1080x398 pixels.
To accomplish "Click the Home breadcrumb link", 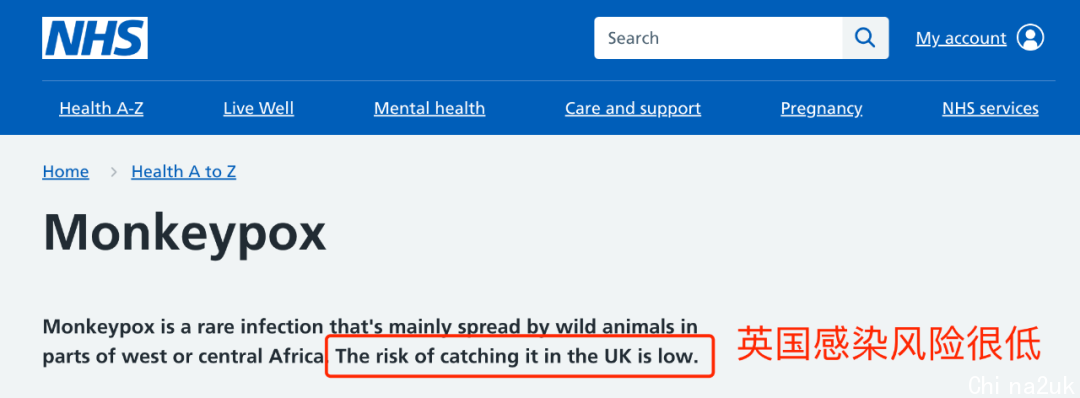I will pos(65,171).
